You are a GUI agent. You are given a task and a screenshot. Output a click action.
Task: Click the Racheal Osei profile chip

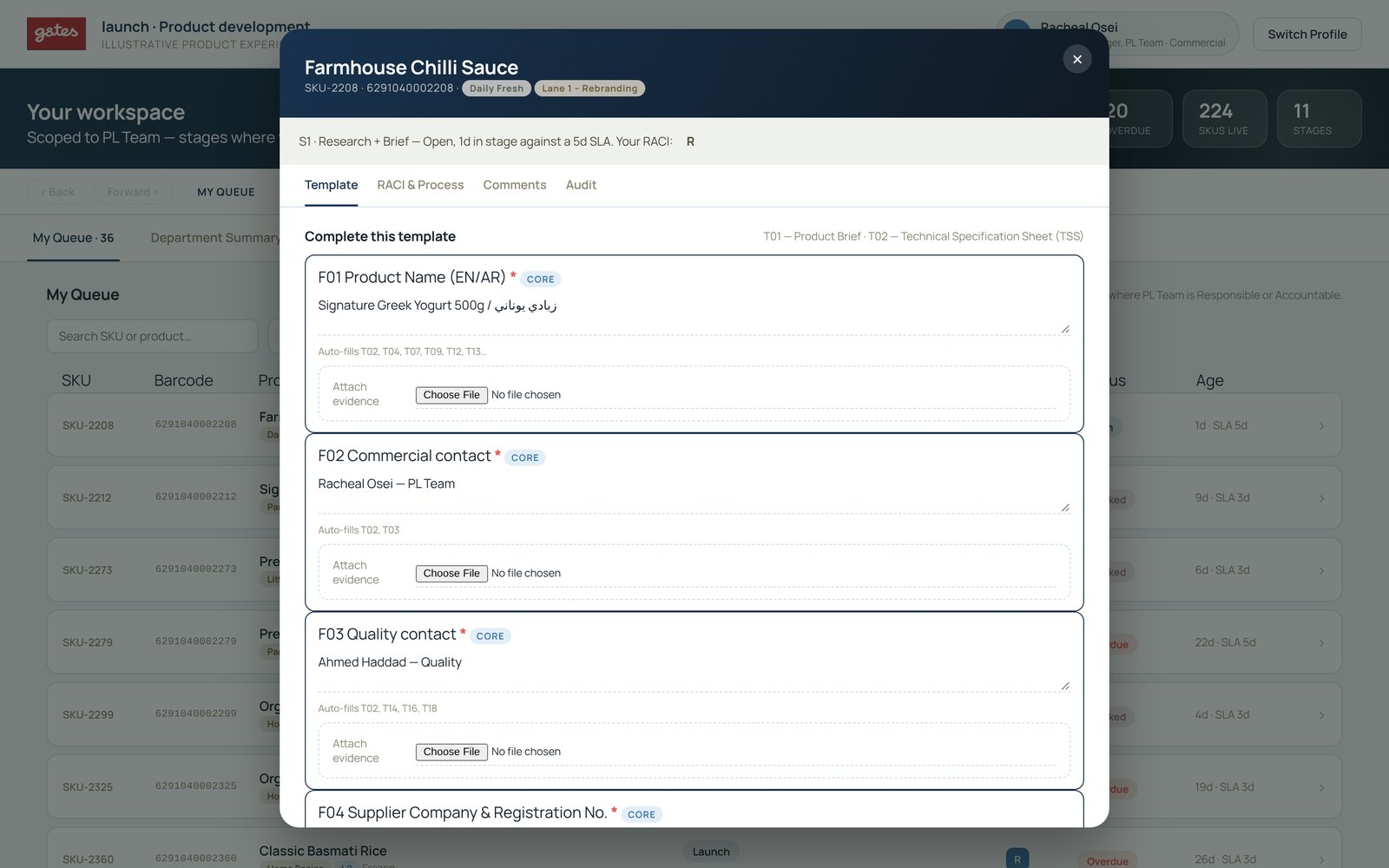pos(1117,34)
